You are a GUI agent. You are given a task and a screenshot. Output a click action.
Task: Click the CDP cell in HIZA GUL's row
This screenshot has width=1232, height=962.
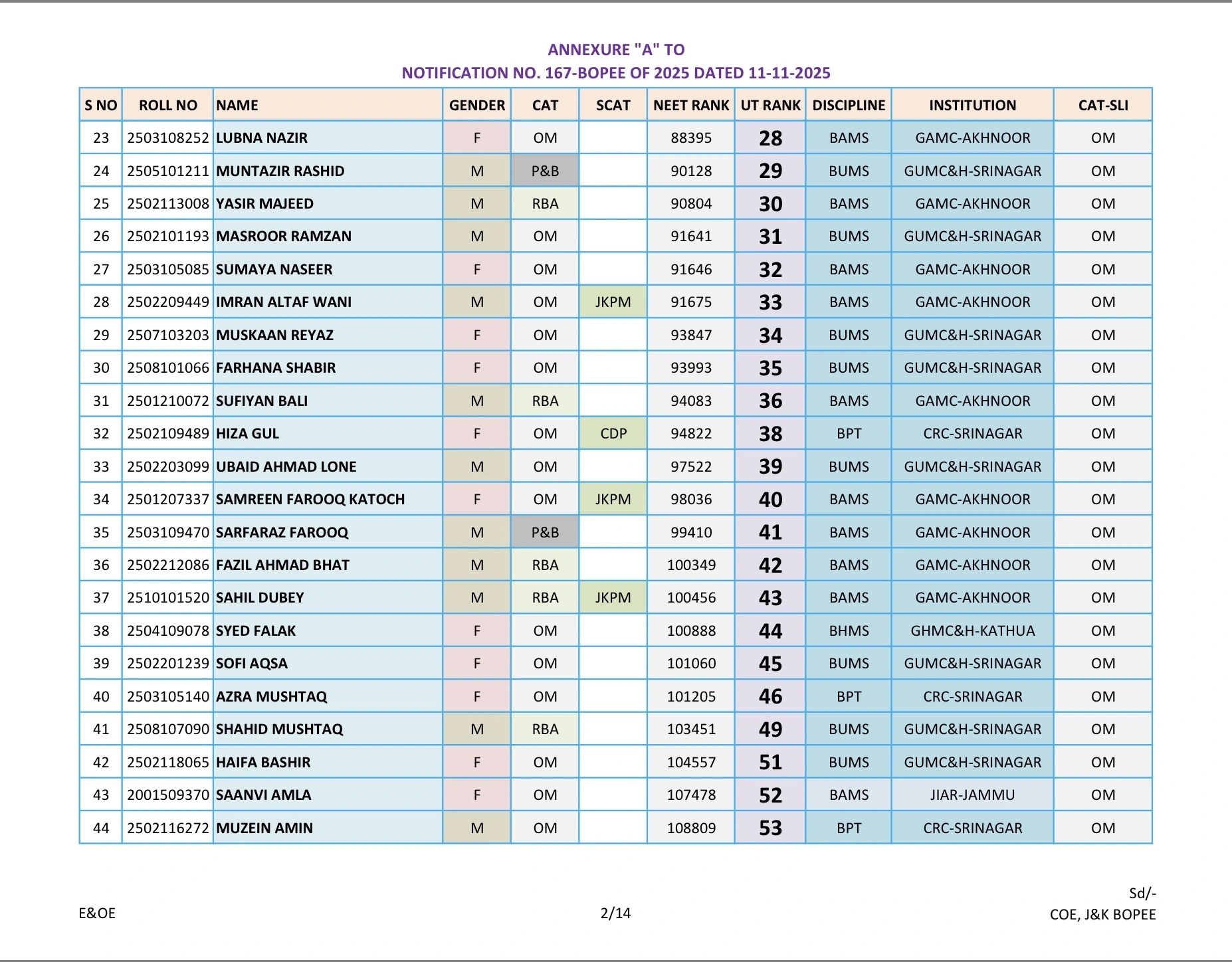point(613,434)
